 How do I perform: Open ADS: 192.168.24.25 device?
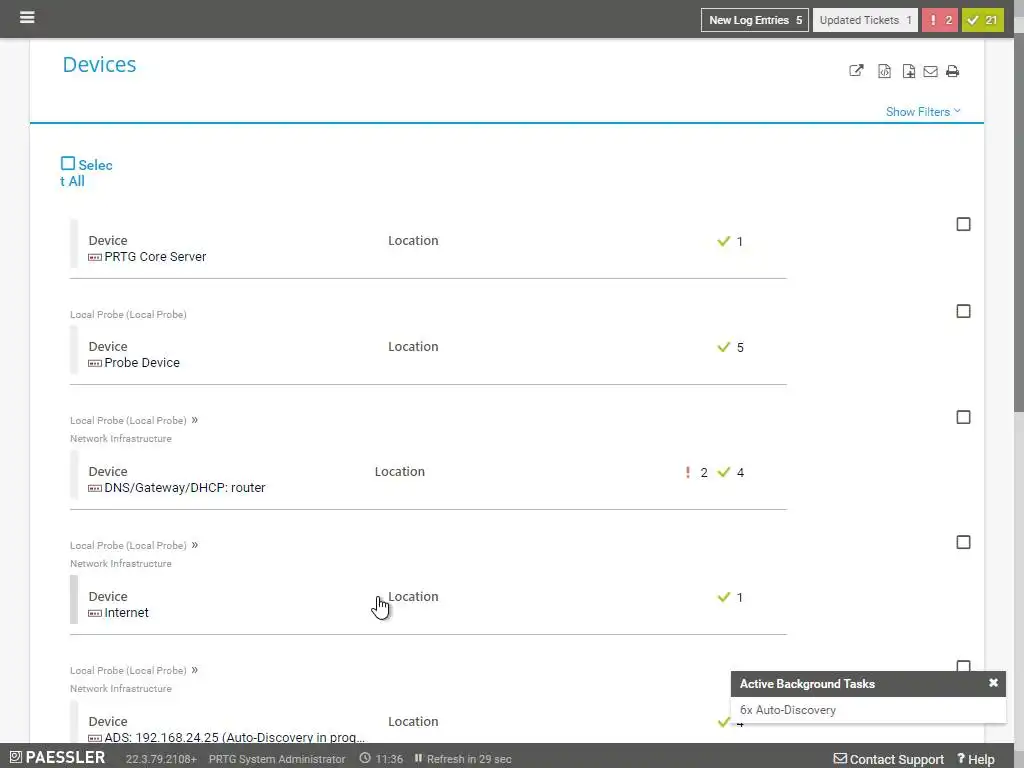tap(234, 737)
